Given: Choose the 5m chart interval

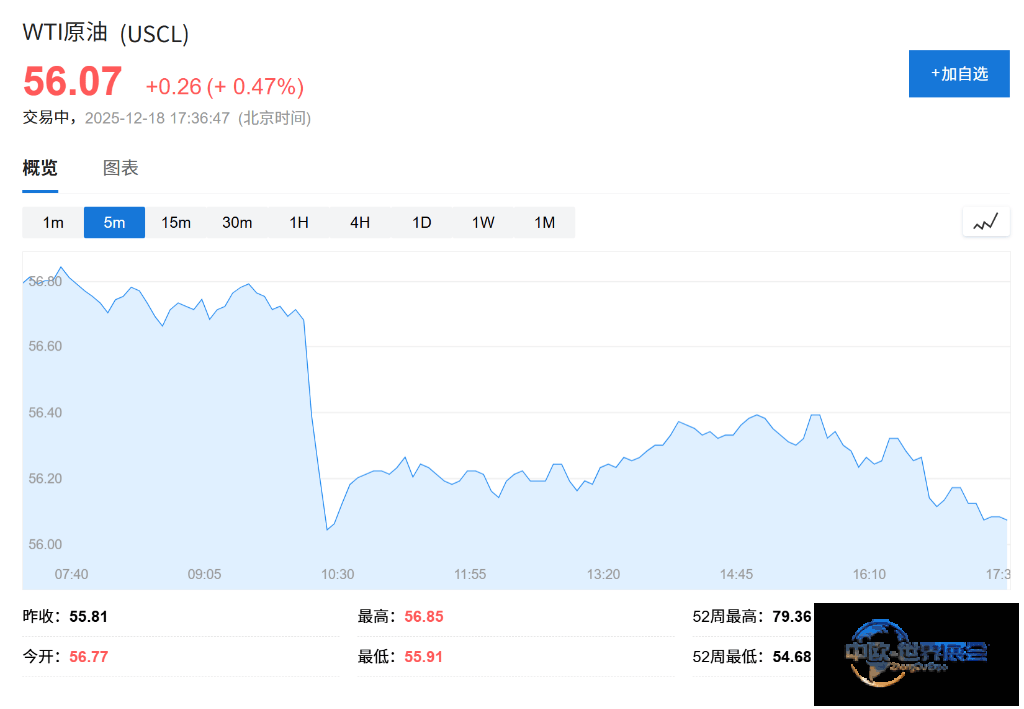Looking at the screenshot, I should (114, 222).
